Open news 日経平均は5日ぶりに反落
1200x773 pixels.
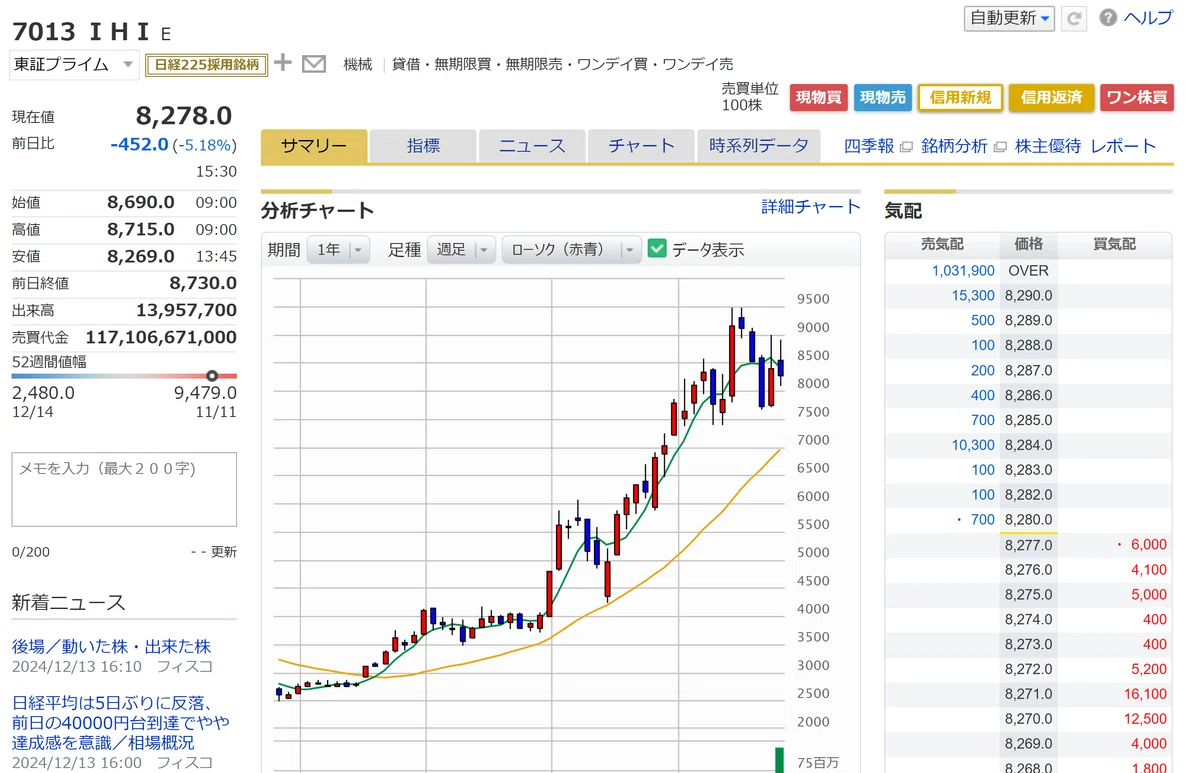point(121,722)
